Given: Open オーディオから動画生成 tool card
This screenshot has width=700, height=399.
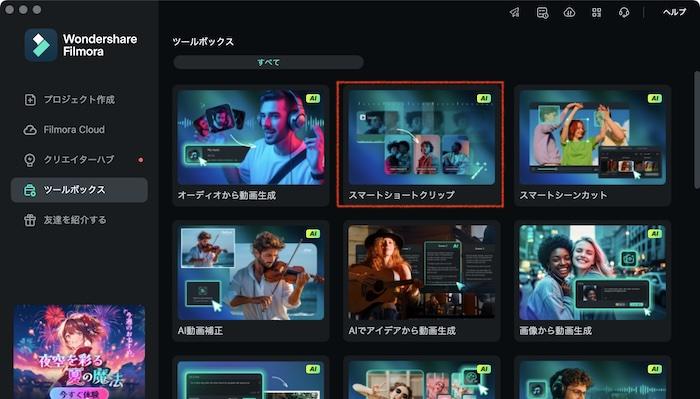Looking at the screenshot, I should point(251,145).
